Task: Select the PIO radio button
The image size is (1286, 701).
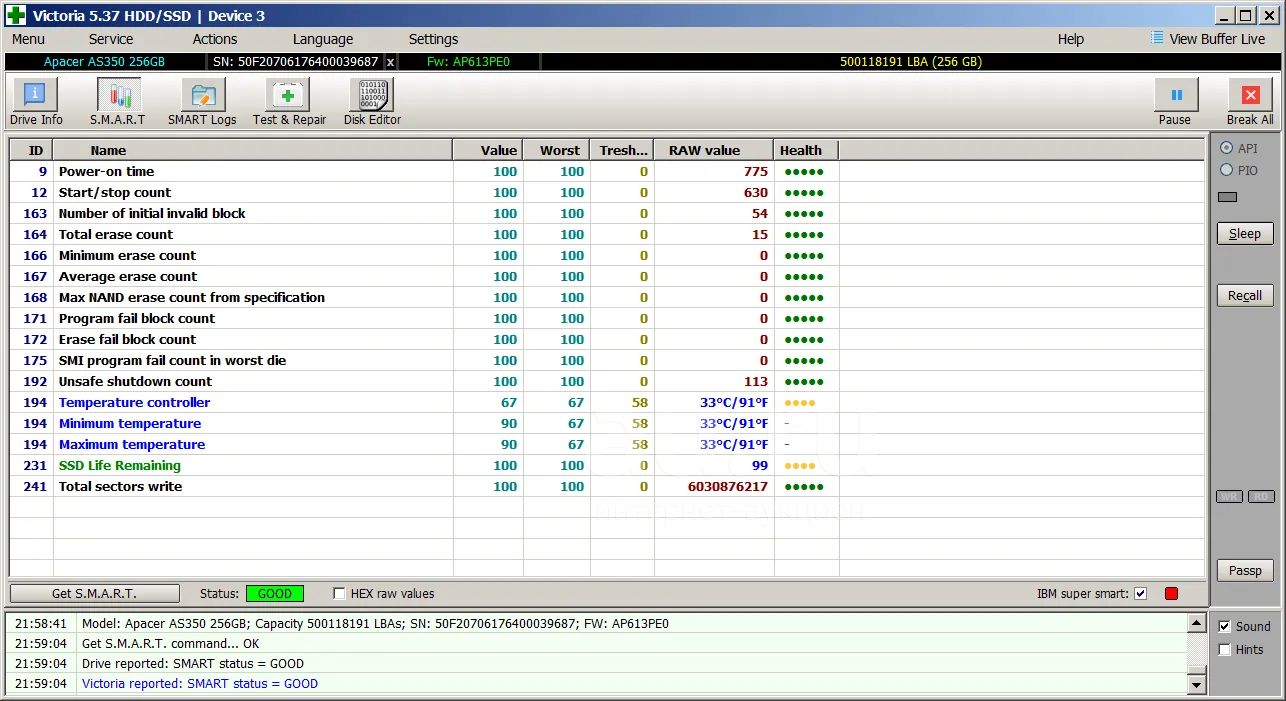Action: 1226,170
